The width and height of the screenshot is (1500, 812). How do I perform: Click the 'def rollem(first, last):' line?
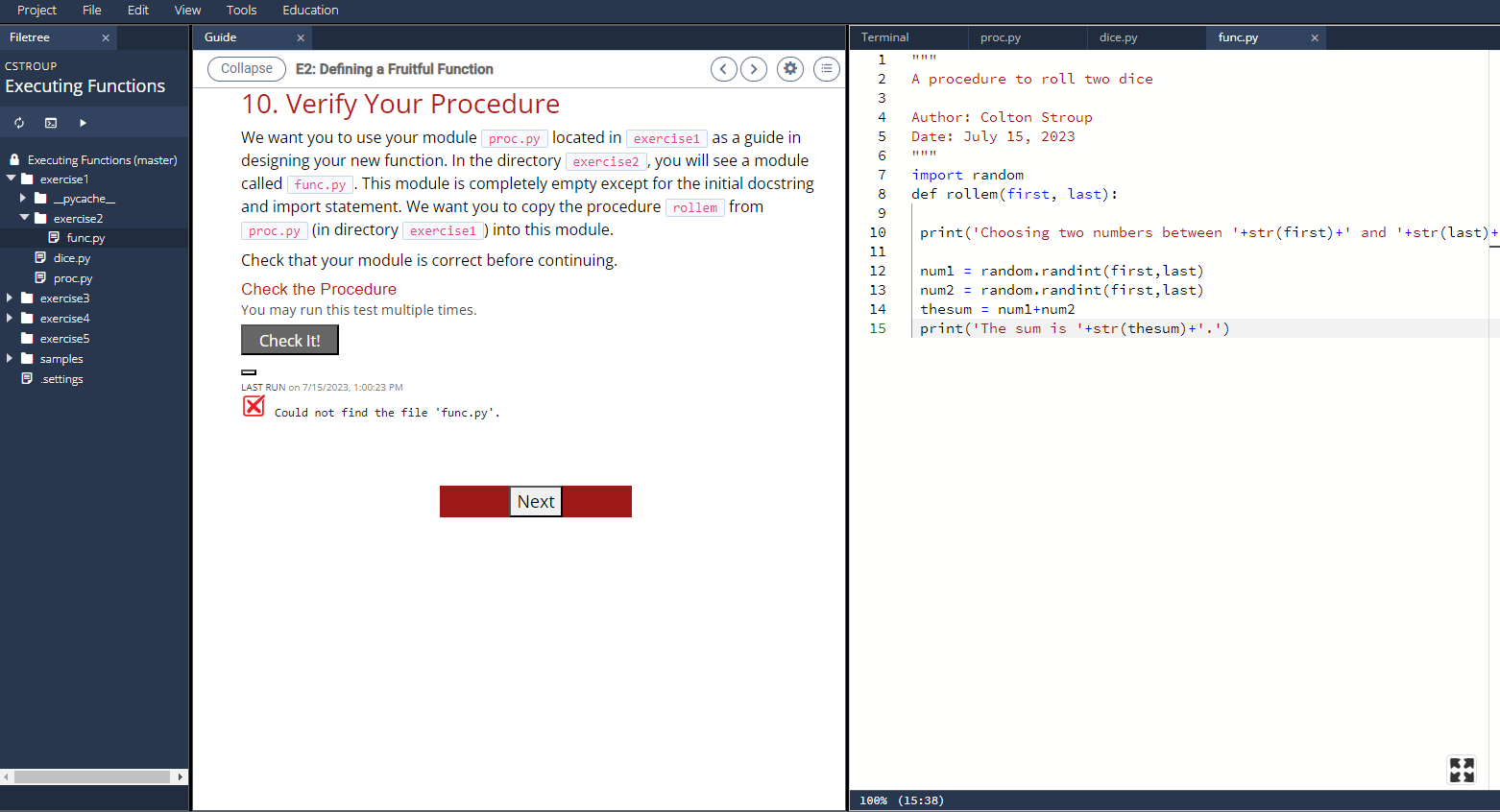click(1014, 194)
